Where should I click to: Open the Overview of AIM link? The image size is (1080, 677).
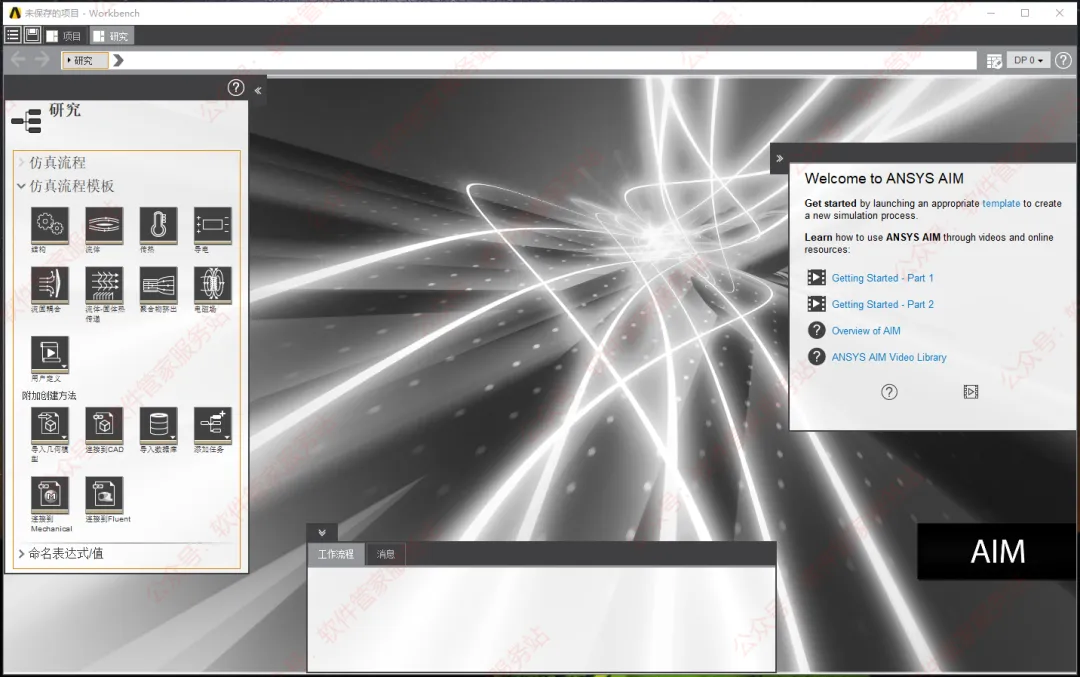pyautogui.click(x=866, y=331)
